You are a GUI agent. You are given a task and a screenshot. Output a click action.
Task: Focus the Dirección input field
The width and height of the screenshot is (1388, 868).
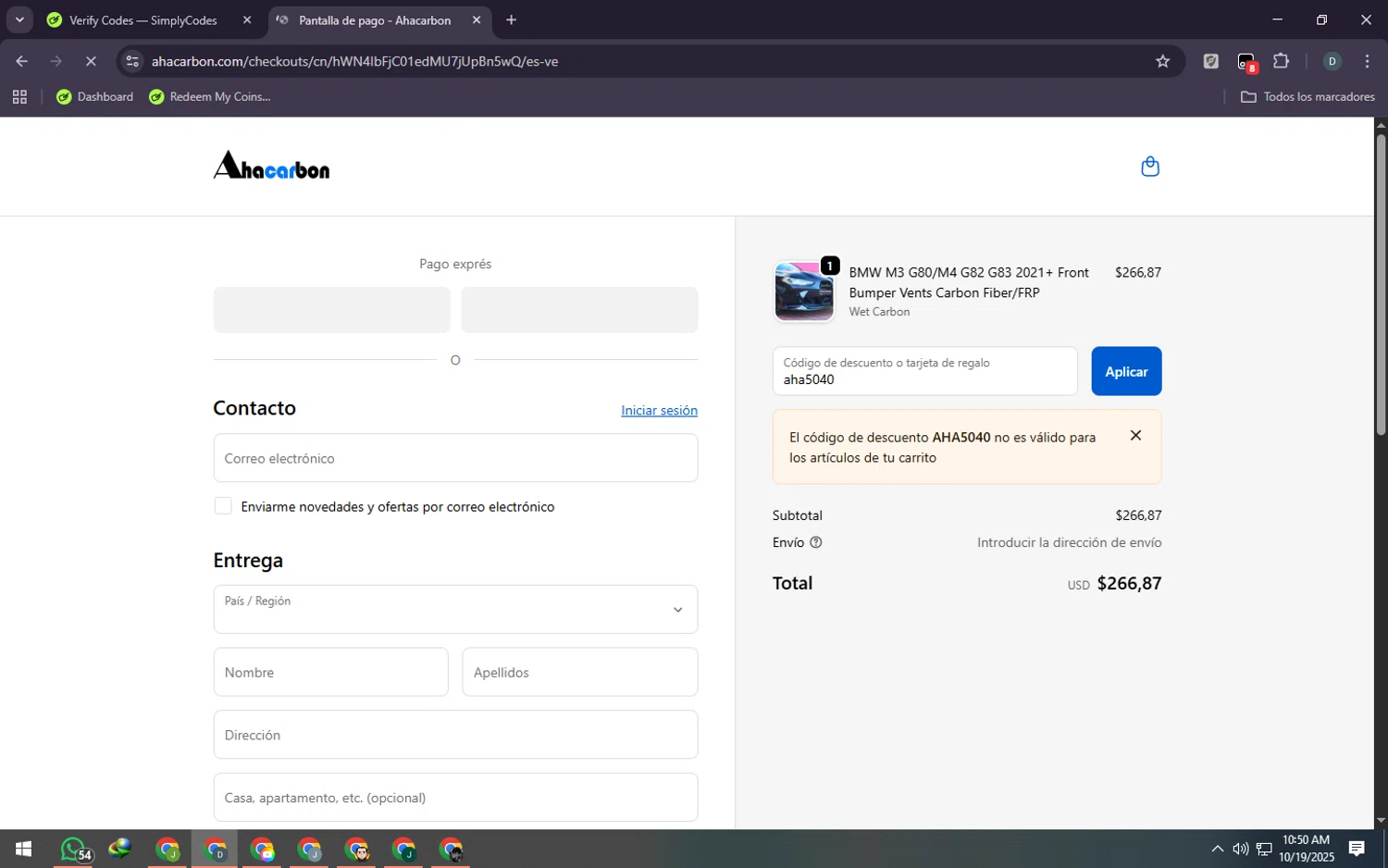pyautogui.click(x=455, y=735)
